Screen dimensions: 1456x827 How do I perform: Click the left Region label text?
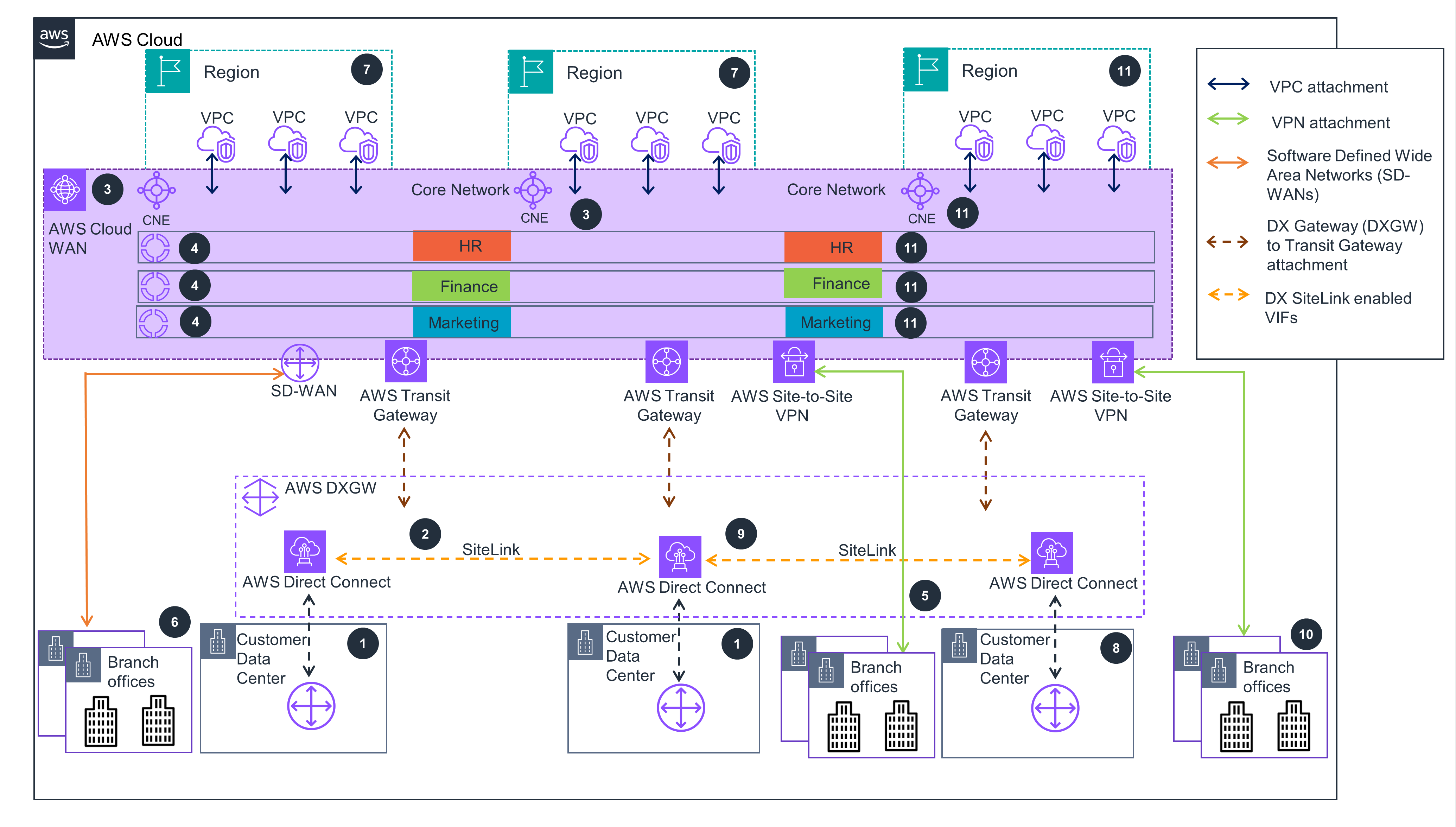232,72
